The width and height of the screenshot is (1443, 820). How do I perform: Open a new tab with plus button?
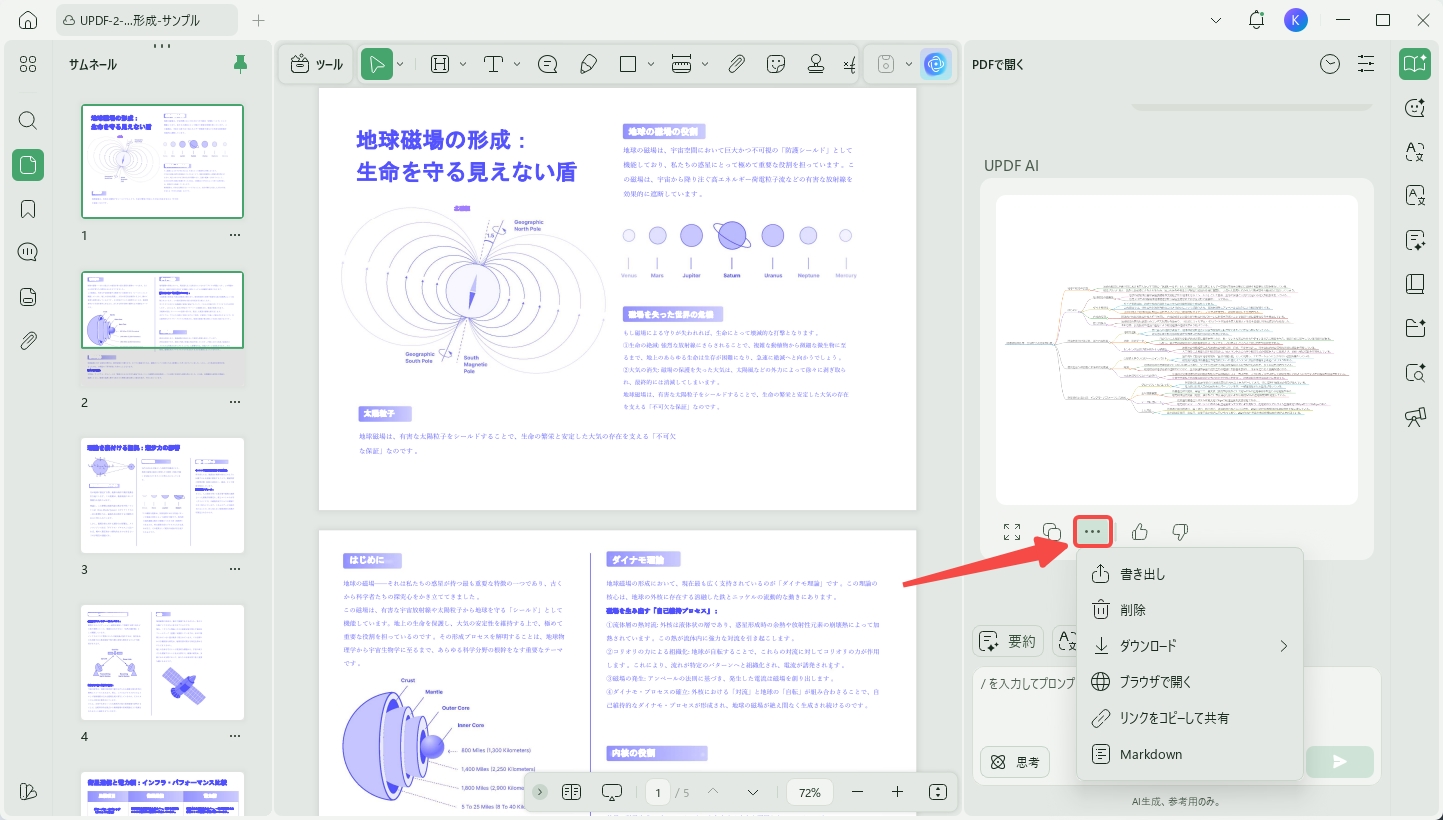click(x=259, y=20)
